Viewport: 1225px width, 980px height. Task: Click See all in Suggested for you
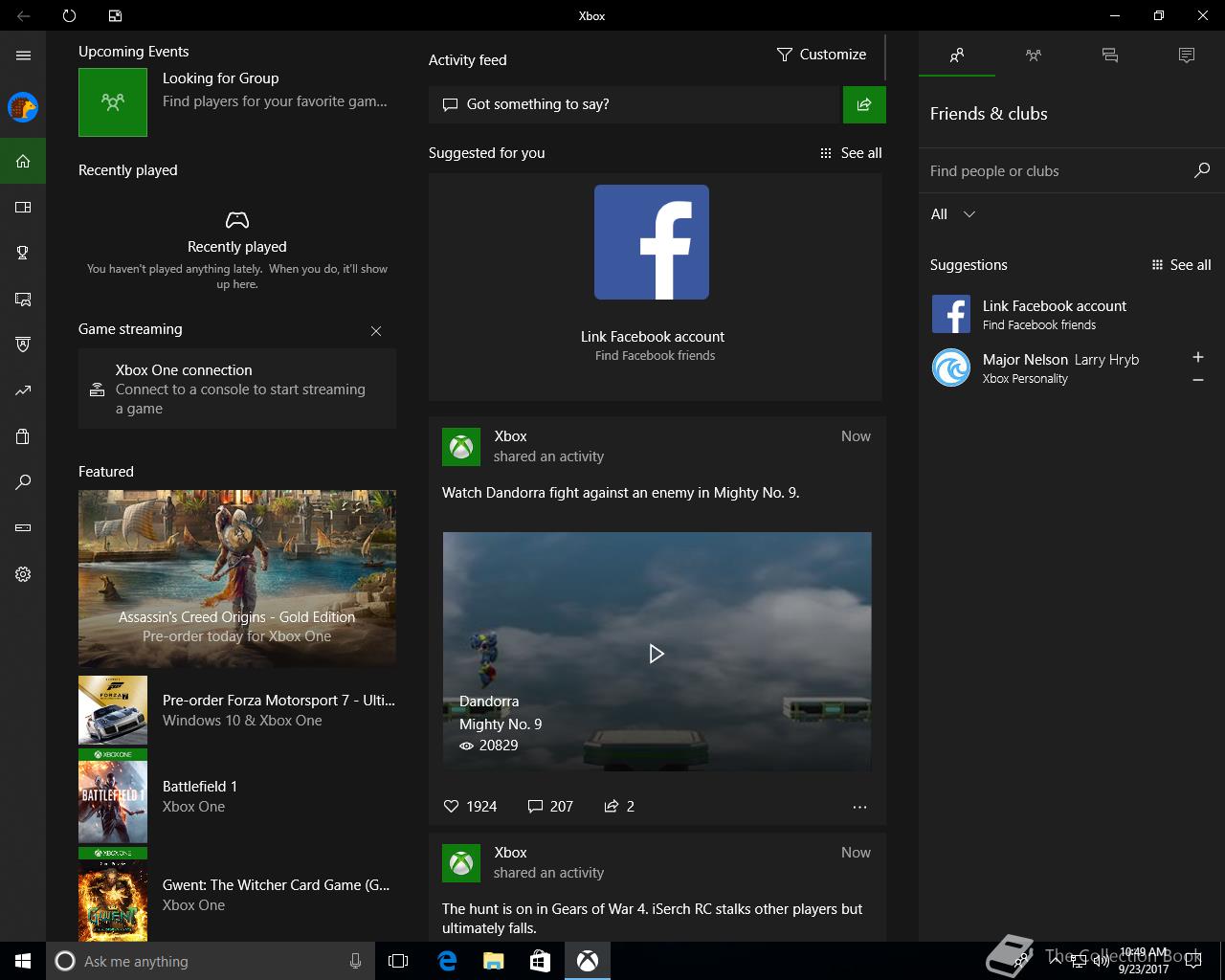(x=851, y=153)
